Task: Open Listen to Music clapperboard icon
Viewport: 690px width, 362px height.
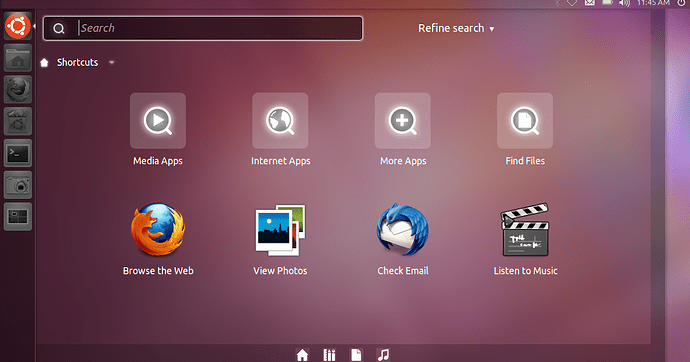Action: coord(525,229)
